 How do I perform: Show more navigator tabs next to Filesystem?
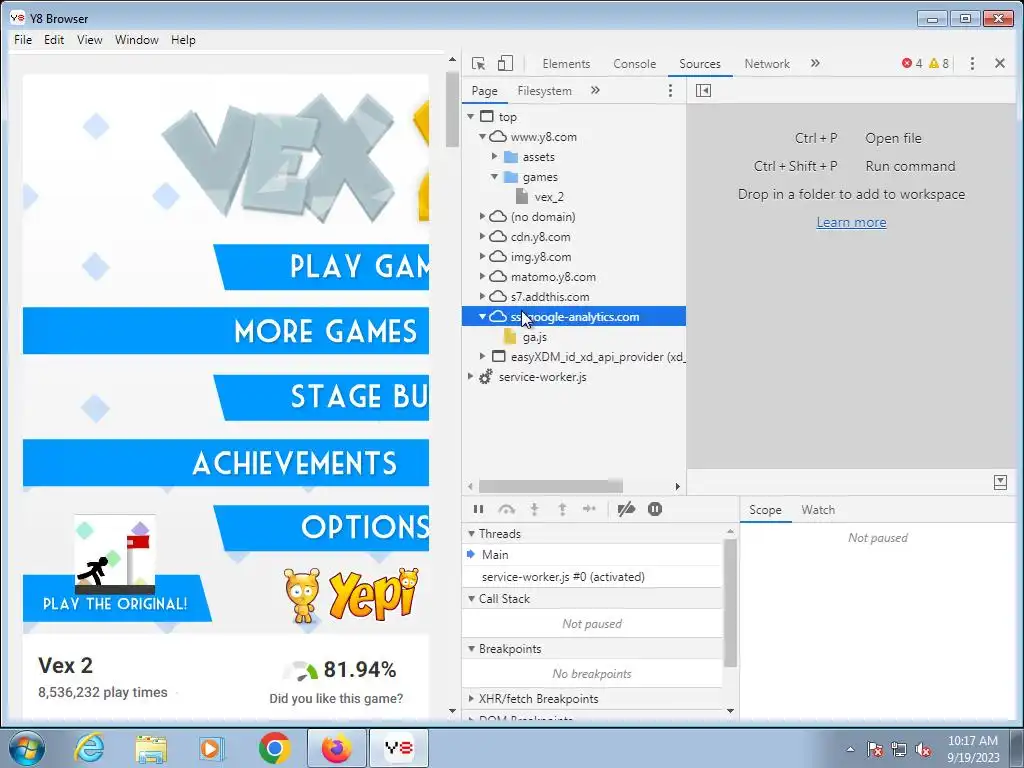pos(595,90)
